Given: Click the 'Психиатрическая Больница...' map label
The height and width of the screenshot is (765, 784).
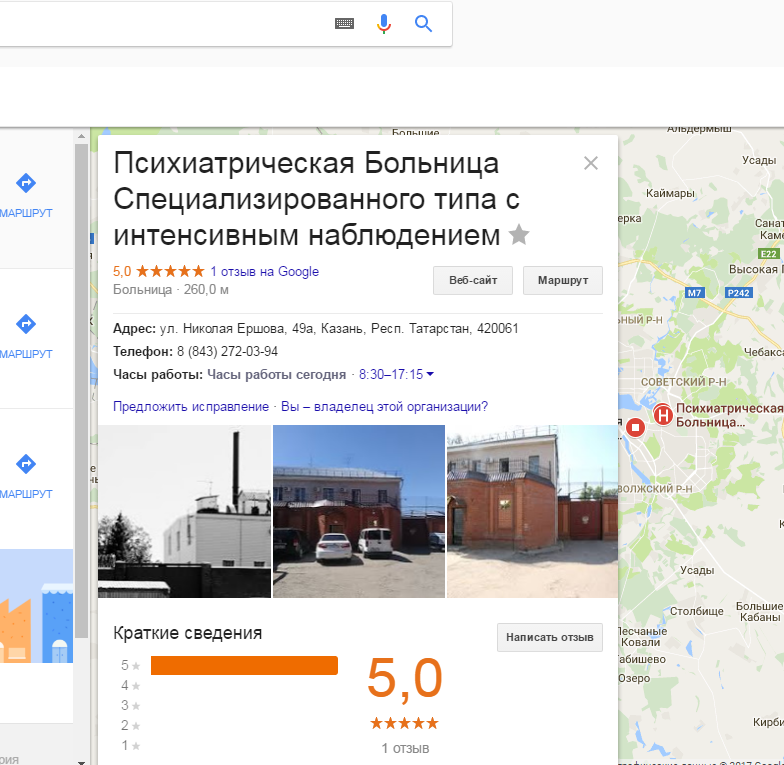Looking at the screenshot, I should [729, 415].
